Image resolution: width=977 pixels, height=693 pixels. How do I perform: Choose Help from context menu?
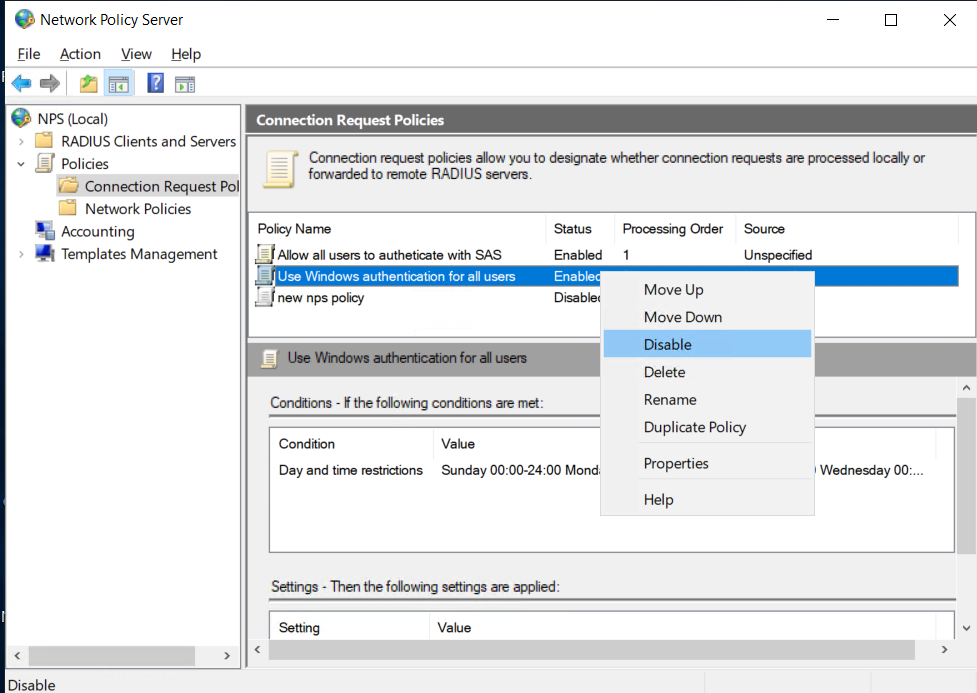pos(707,499)
